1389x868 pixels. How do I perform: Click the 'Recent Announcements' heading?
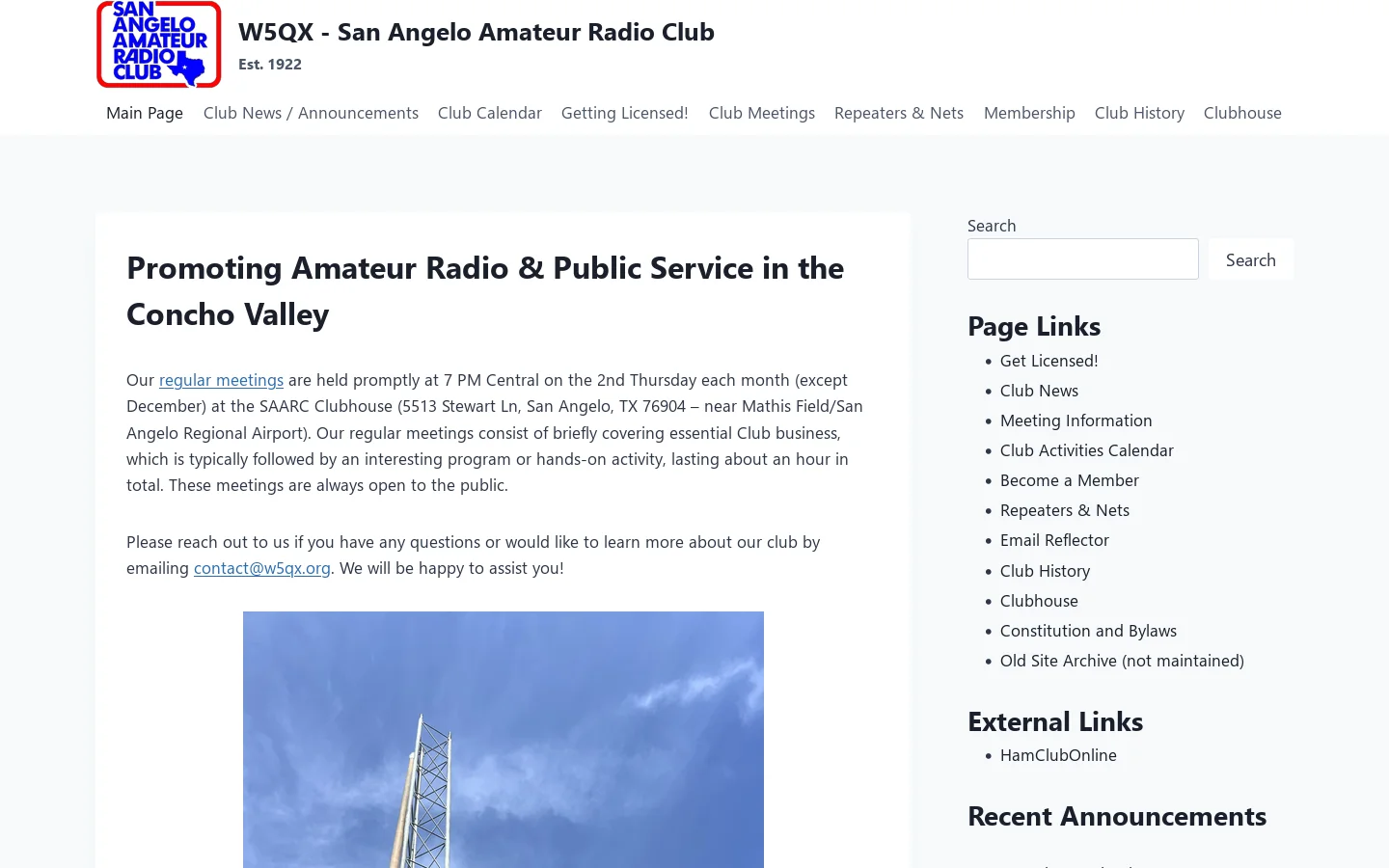(1117, 816)
